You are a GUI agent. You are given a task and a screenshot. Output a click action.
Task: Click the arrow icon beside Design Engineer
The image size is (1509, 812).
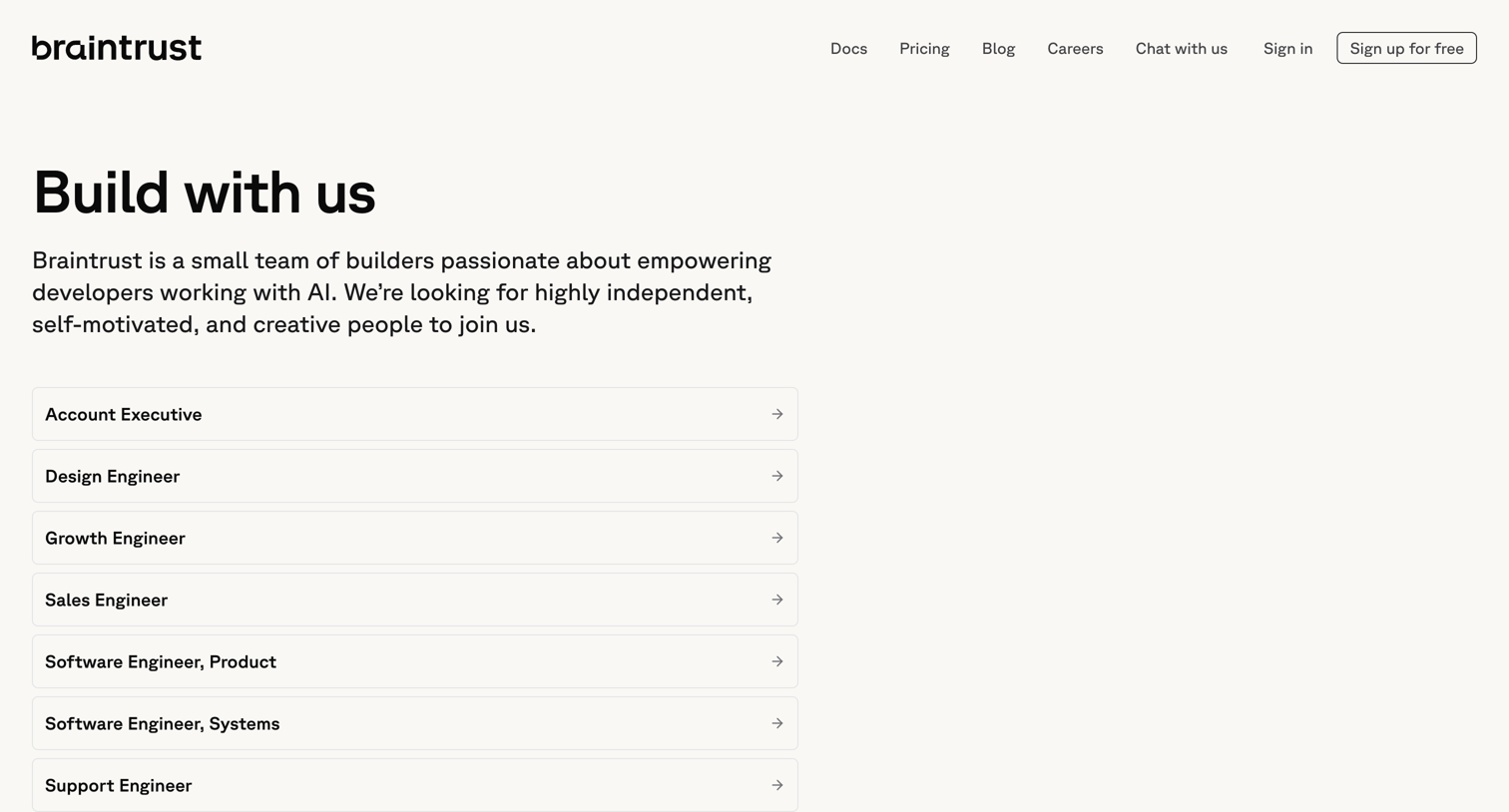[x=777, y=476]
